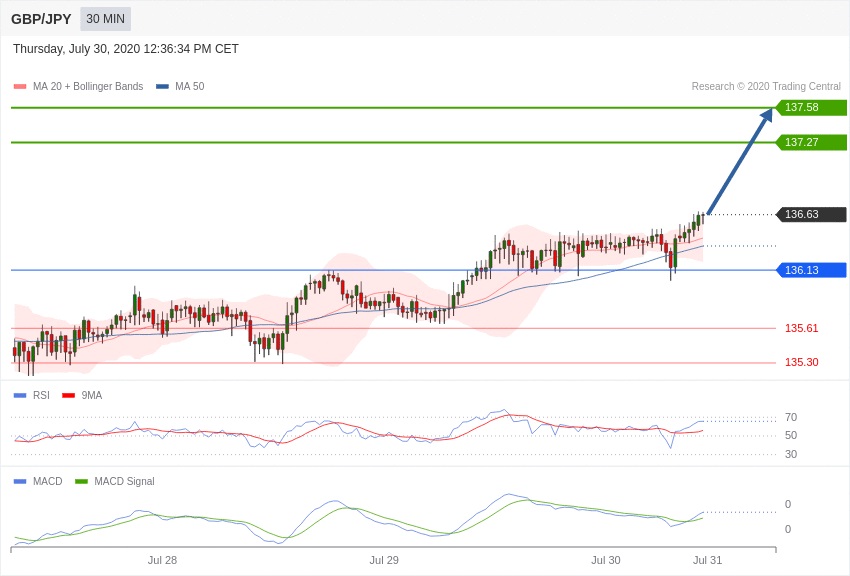Click the 30 MIN timeframe badge
Viewport: 850px width, 576px height.
click(105, 19)
